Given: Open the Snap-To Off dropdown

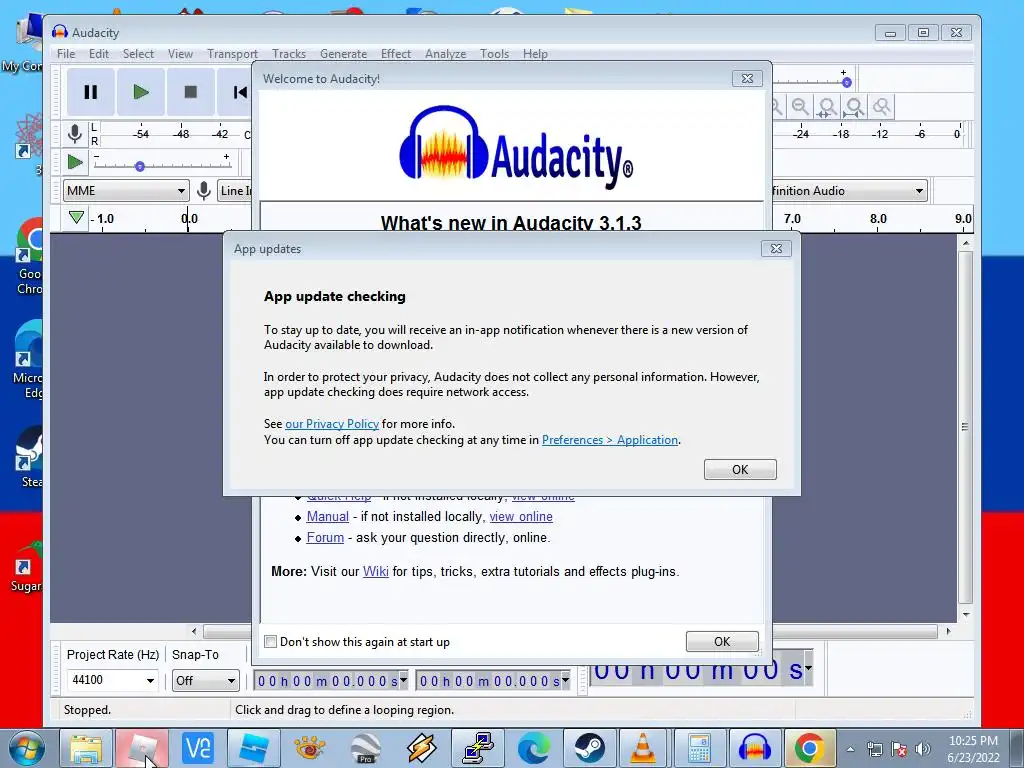Looking at the screenshot, I should click(206, 680).
